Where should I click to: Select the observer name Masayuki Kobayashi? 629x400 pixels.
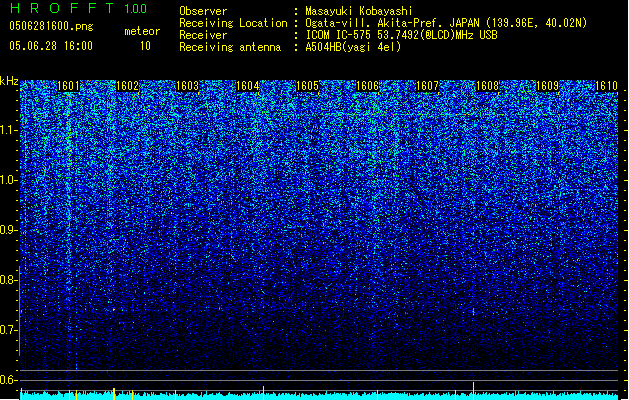click(359, 11)
